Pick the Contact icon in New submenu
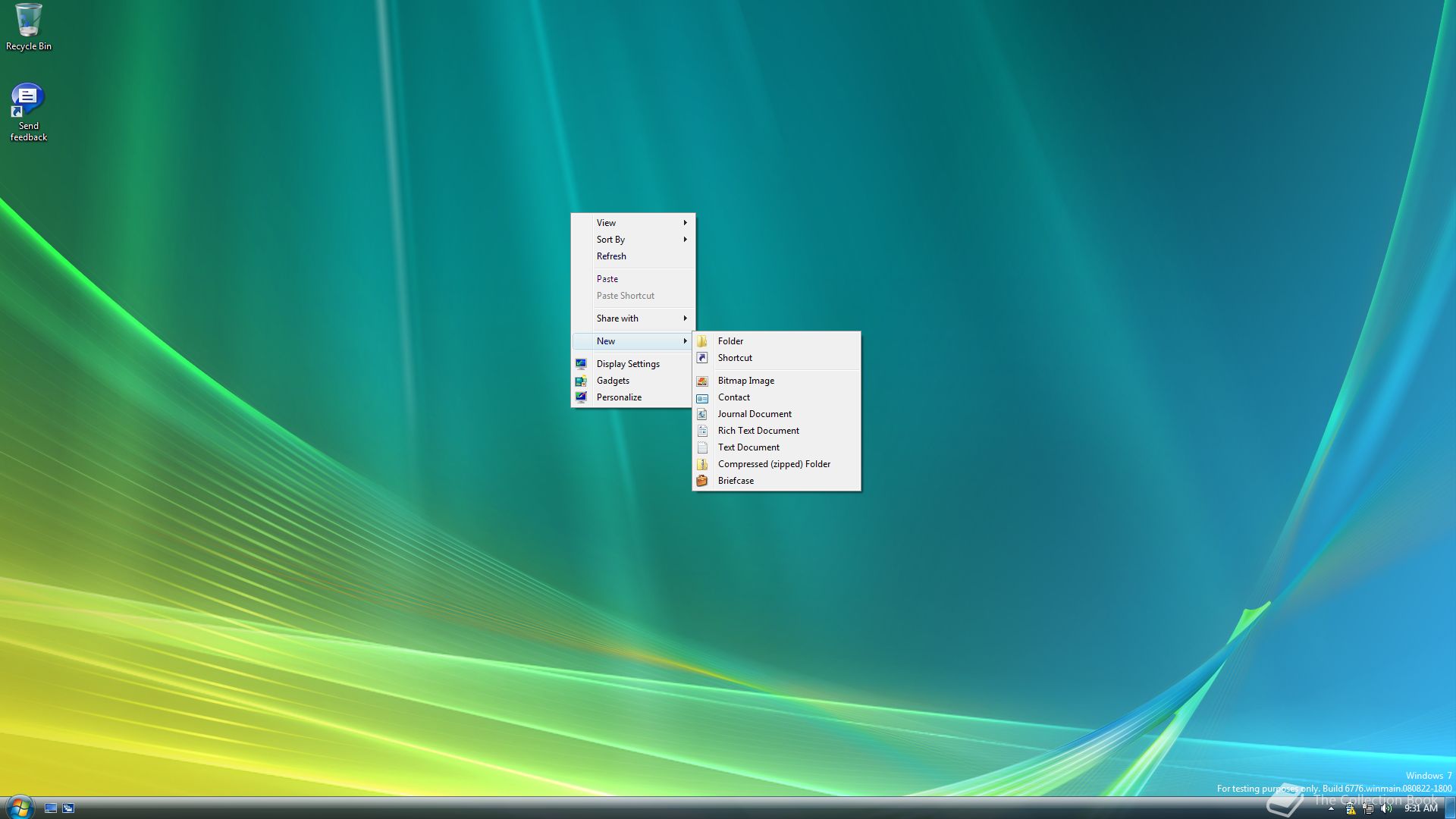The image size is (1456, 819). tap(702, 397)
